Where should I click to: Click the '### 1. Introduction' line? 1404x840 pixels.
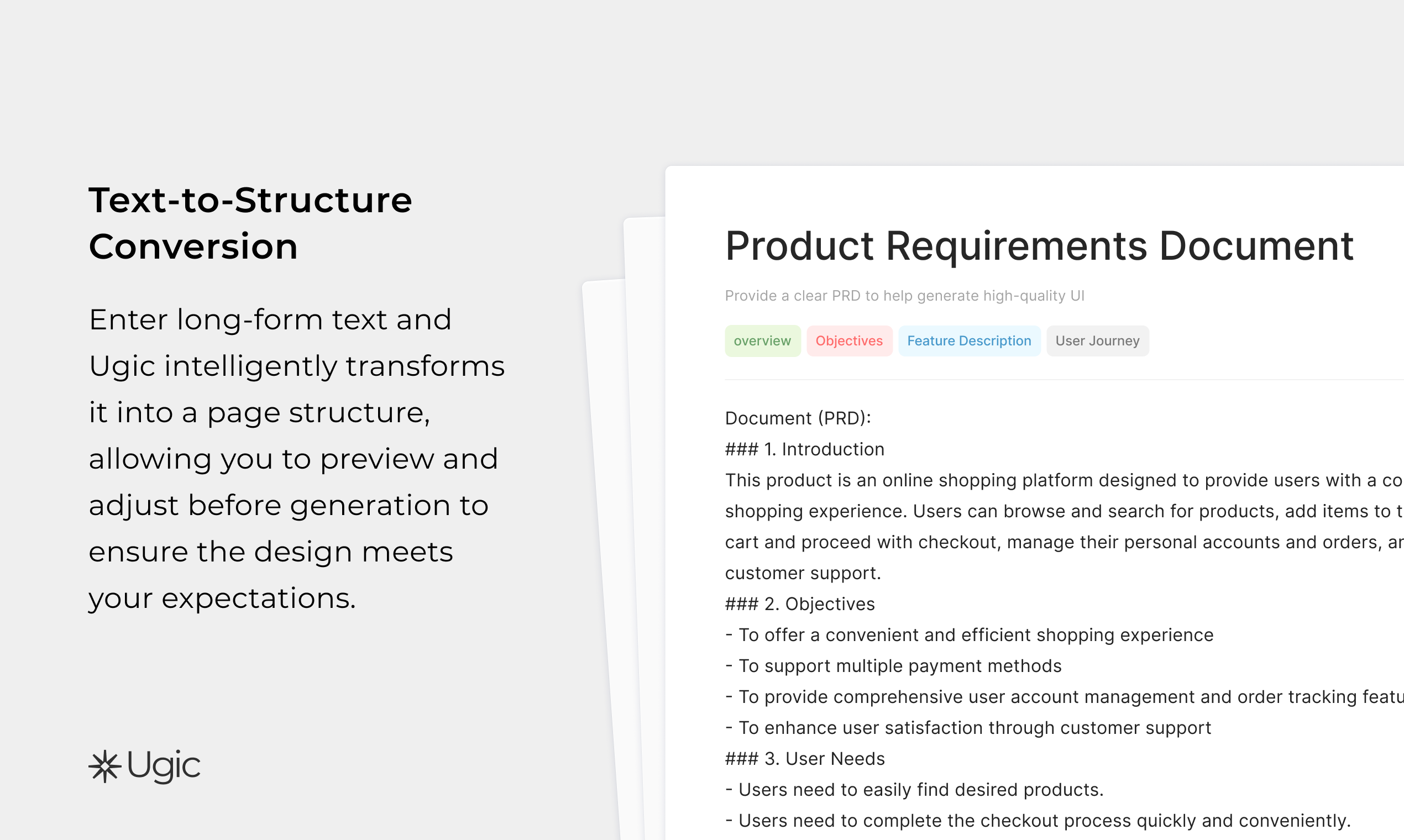pos(804,449)
